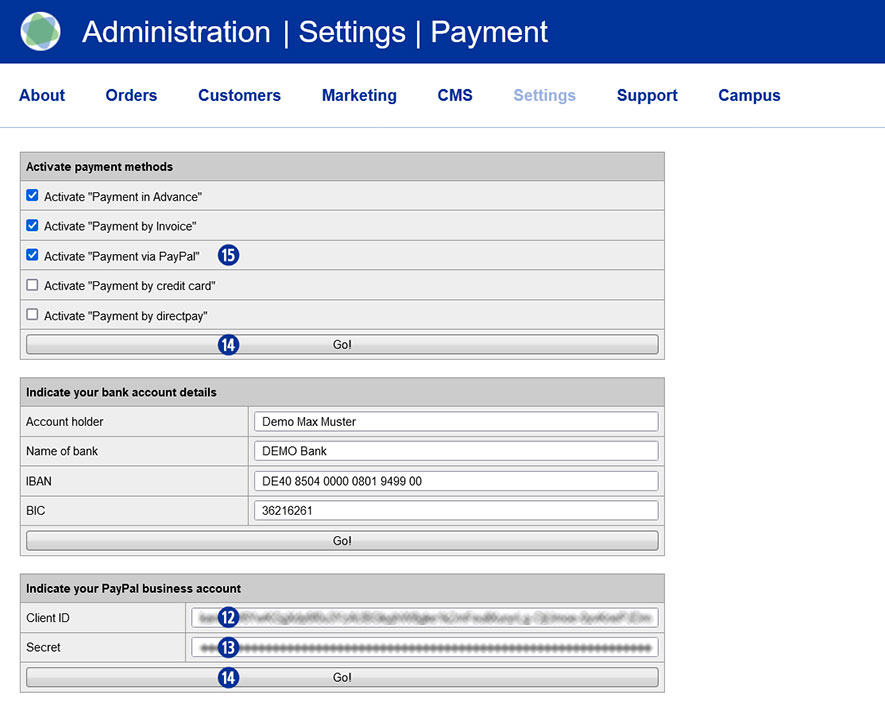Click the number 15 marker badge
The image size is (885, 707).
coord(229,255)
